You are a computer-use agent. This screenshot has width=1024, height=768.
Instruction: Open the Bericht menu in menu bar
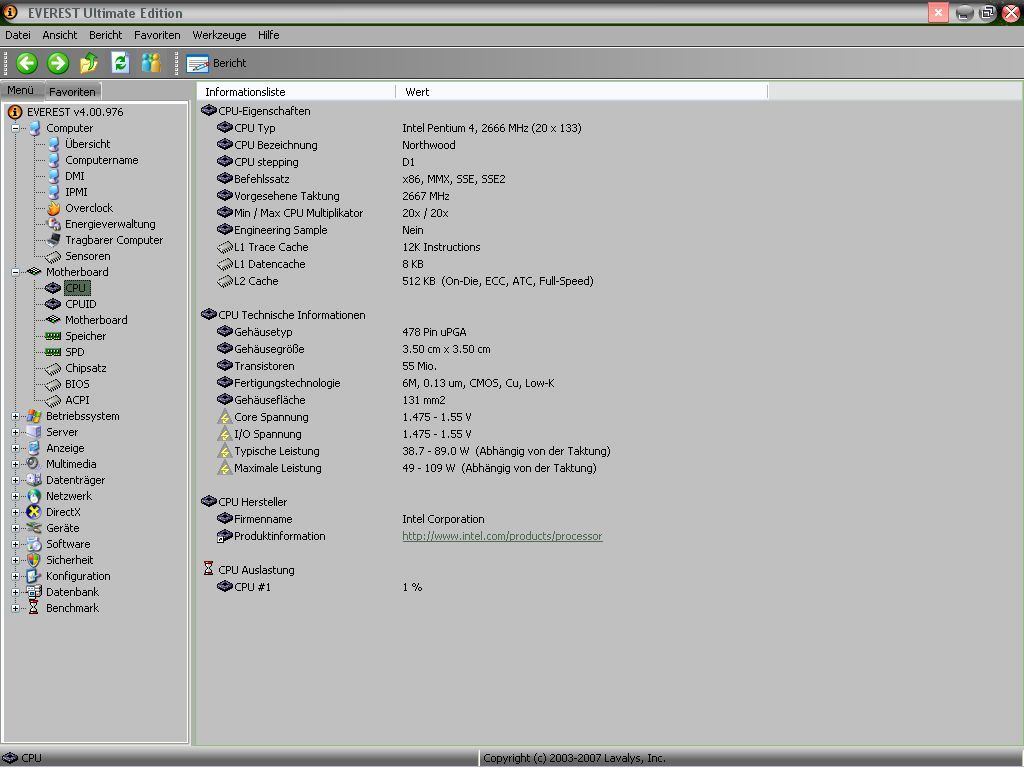(106, 35)
